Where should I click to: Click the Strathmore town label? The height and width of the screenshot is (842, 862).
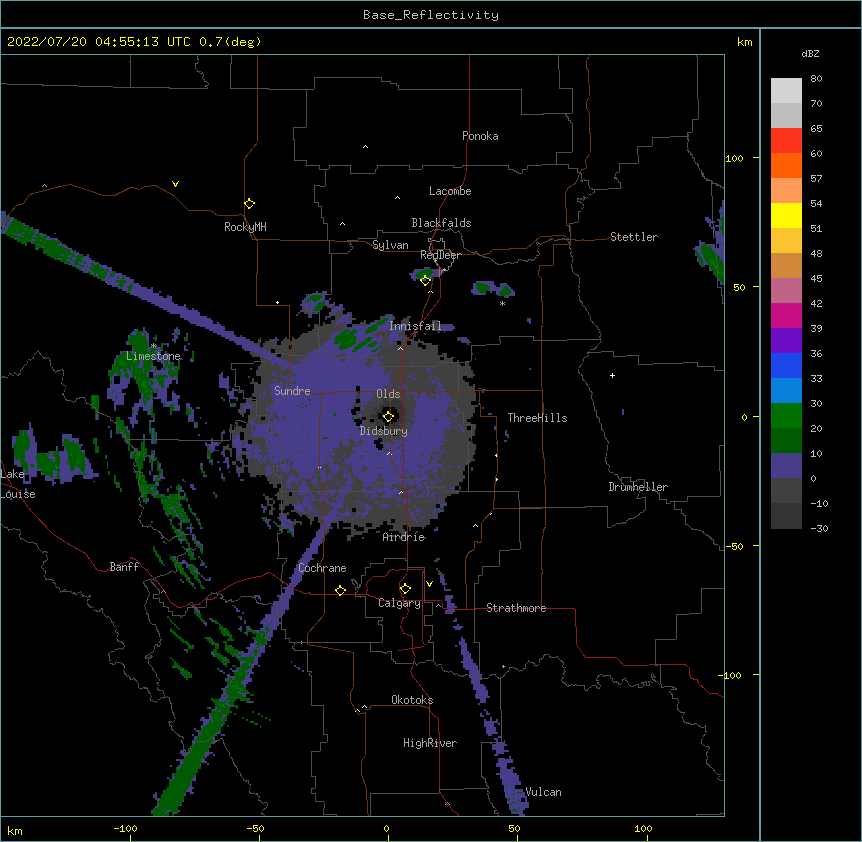[x=516, y=608]
